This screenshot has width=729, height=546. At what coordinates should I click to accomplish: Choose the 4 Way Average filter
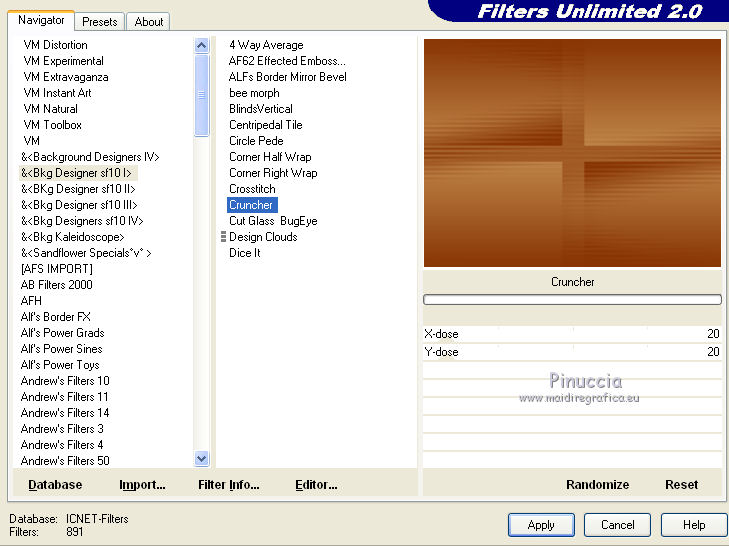[266, 45]
